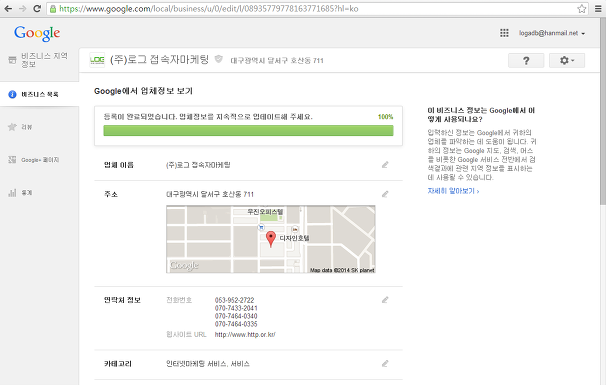Click 자세히 알아보기 link

pos(453,191)
